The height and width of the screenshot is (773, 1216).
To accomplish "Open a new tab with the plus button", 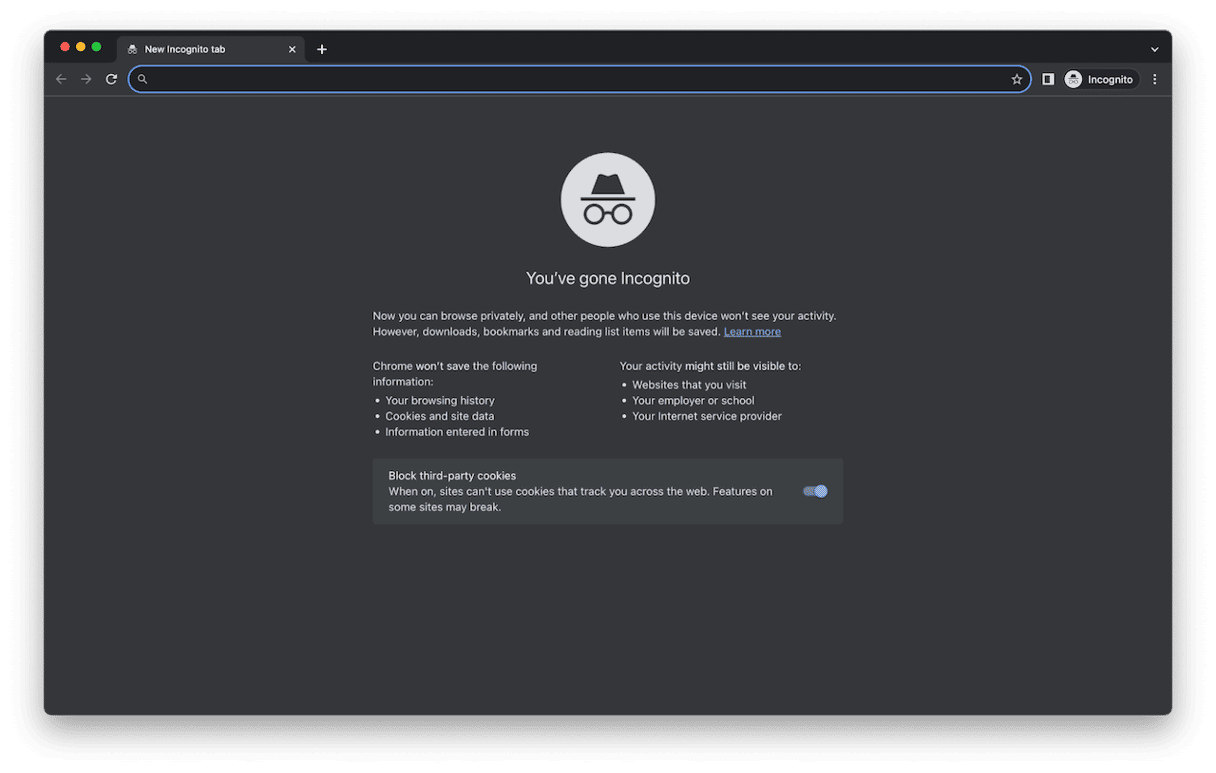I will [x=322, y=49].
